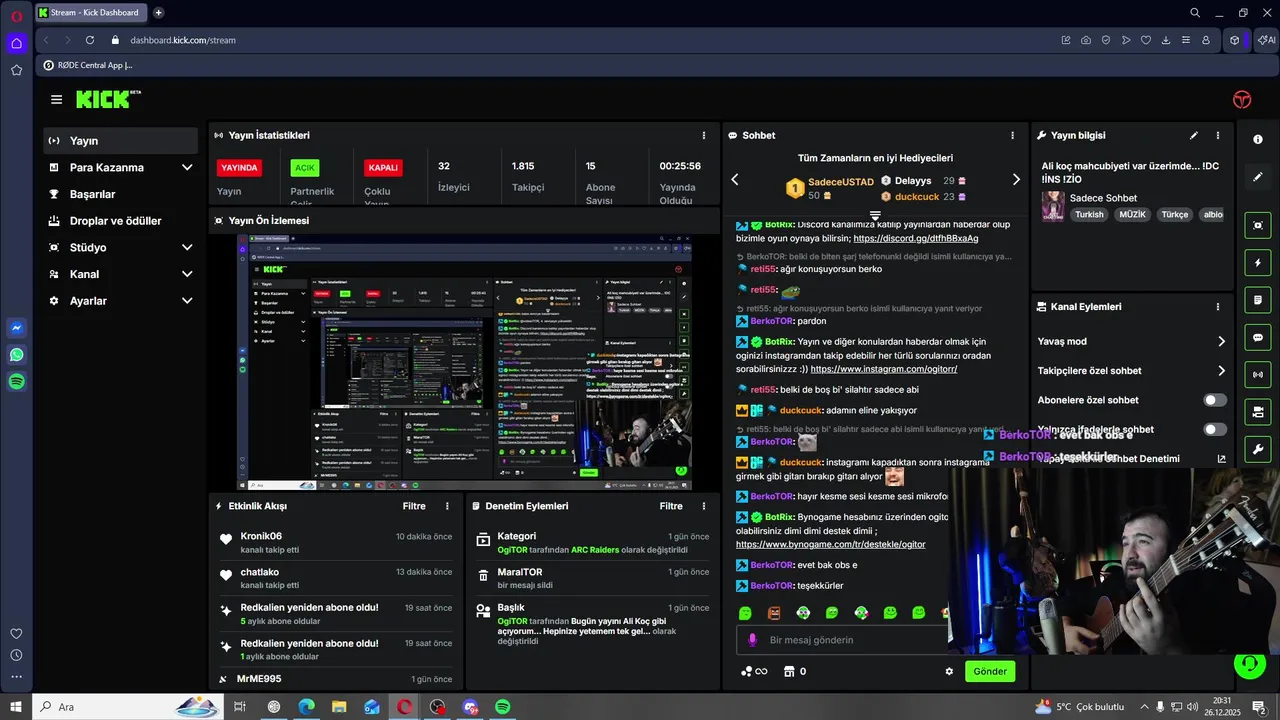Open Sohbet Denetimi pop-out icon
This screenshot has width=1280, height=720.
1221,459
